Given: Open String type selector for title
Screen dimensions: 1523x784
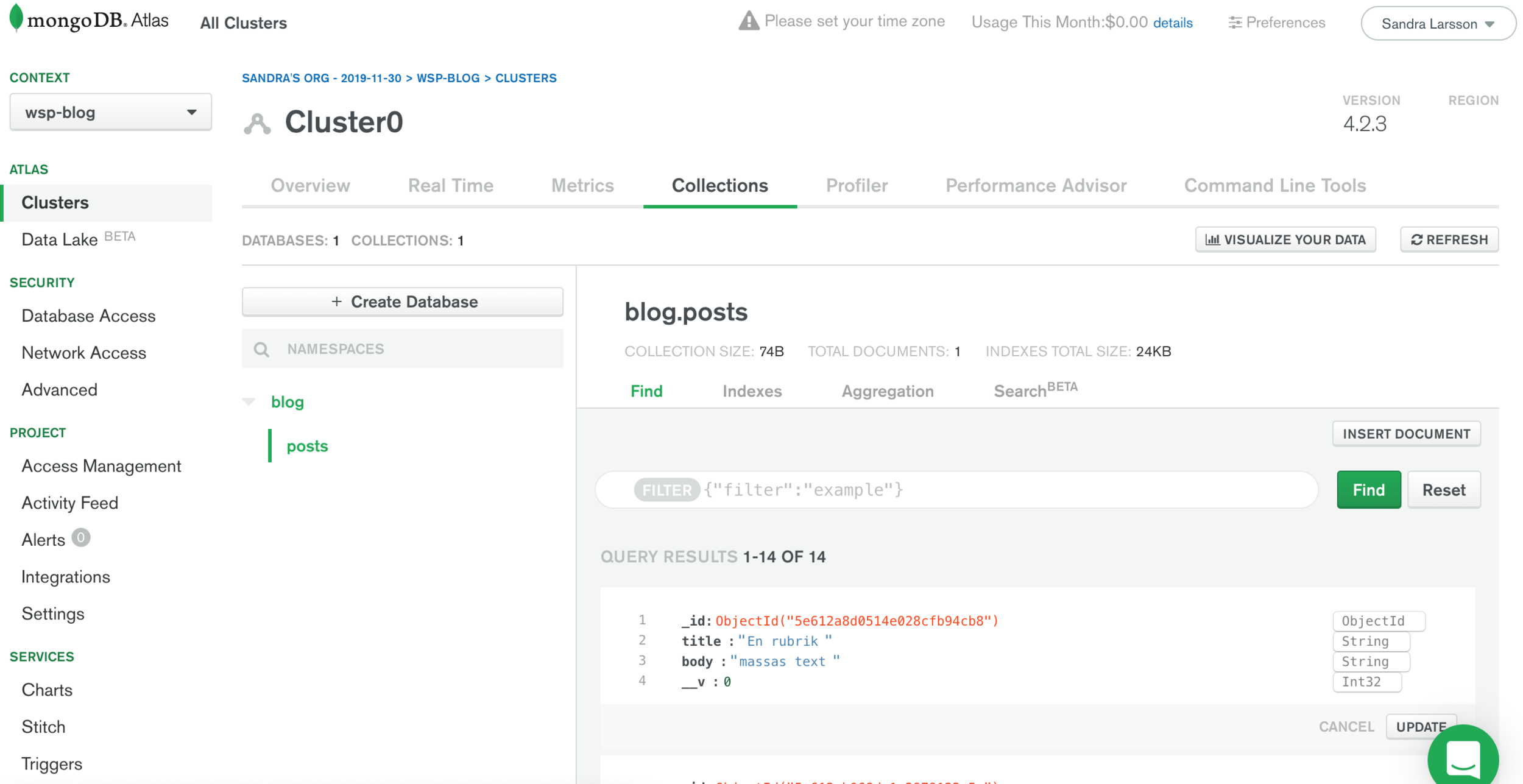Looking at the screenshot, I should pyautogui.click(x=1371, y=641).
